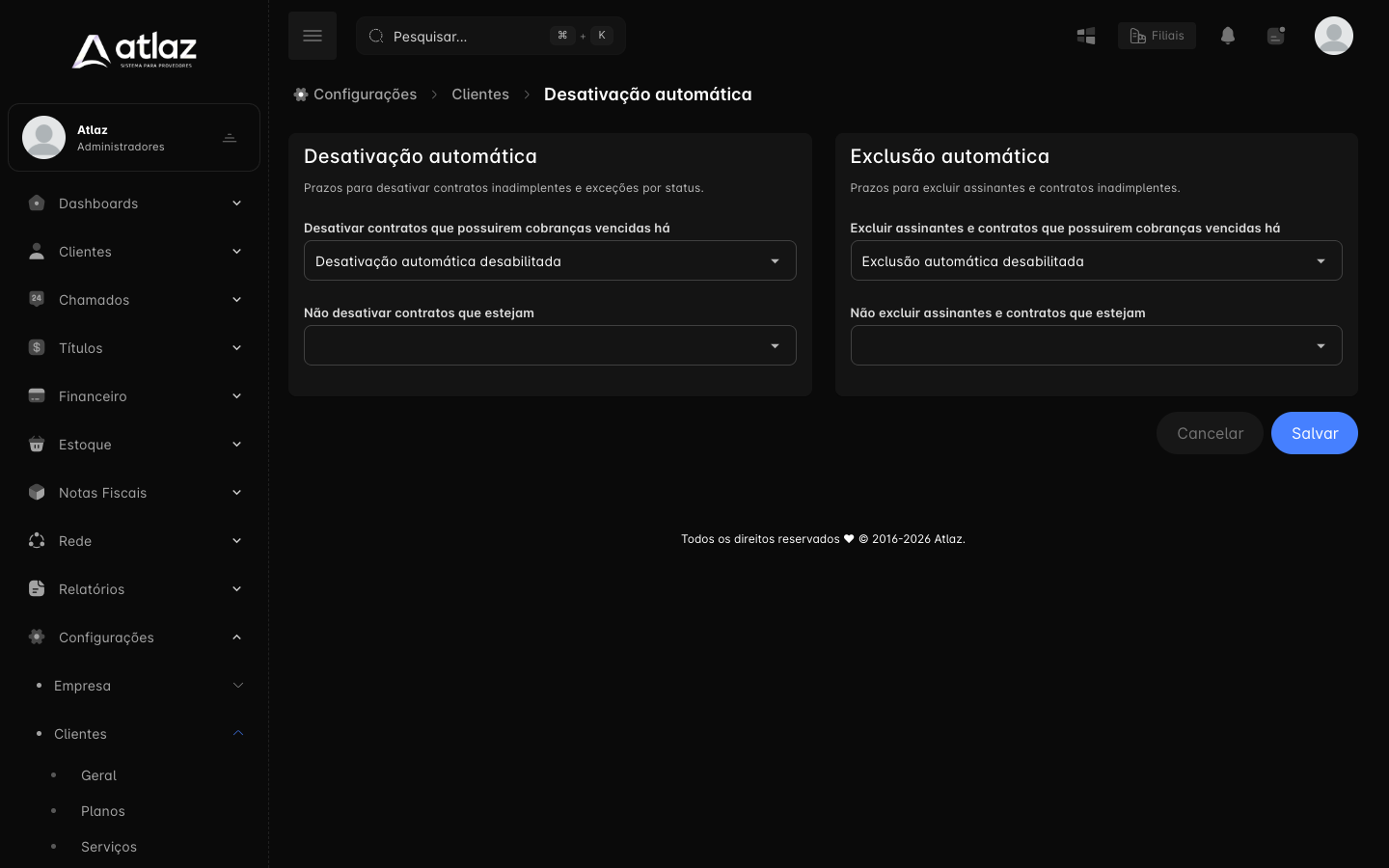Click the Cancelar button
This screenshot has height=868, width=1389.
(1210, 433)
